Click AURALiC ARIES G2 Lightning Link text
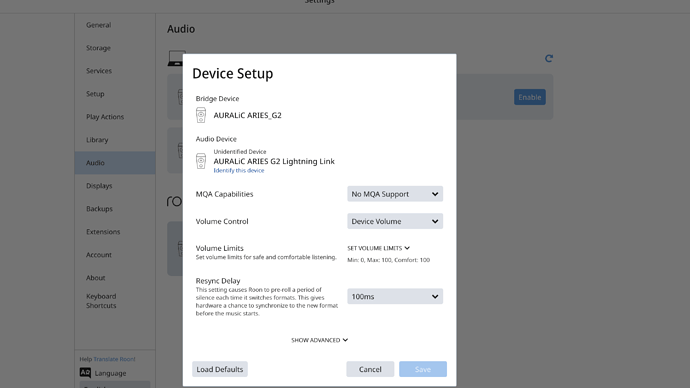 [x=274, y=161]
